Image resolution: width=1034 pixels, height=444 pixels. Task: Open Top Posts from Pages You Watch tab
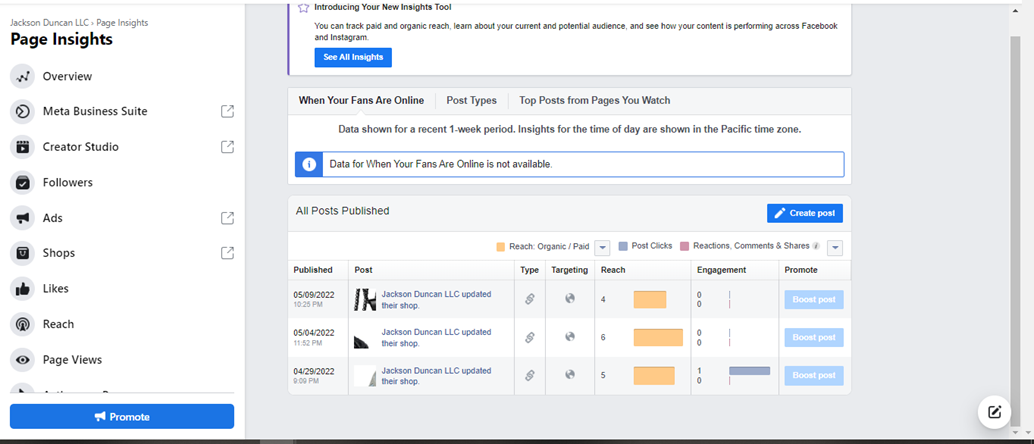(x=594, y=101)
